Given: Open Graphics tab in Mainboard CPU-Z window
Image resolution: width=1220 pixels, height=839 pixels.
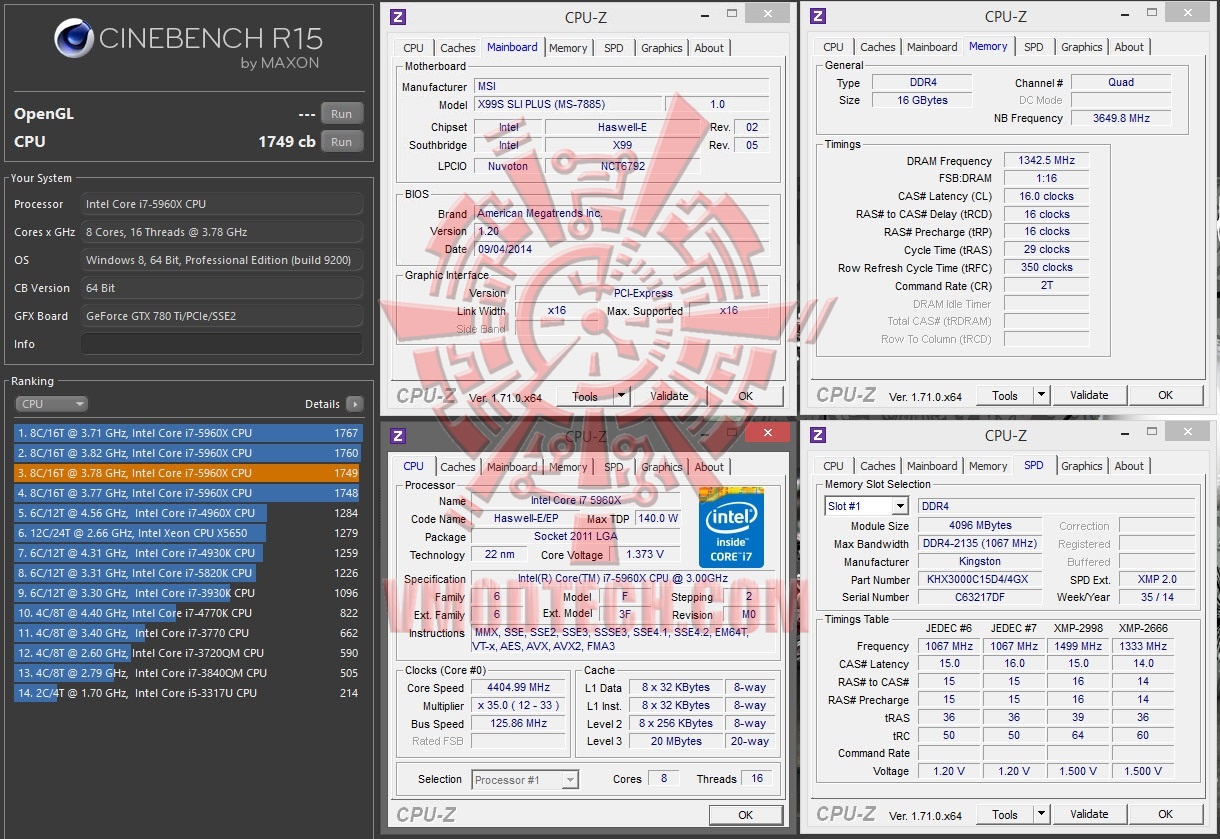Looking at the screenshot, I should pyautogui.click(x=662, y=48).
